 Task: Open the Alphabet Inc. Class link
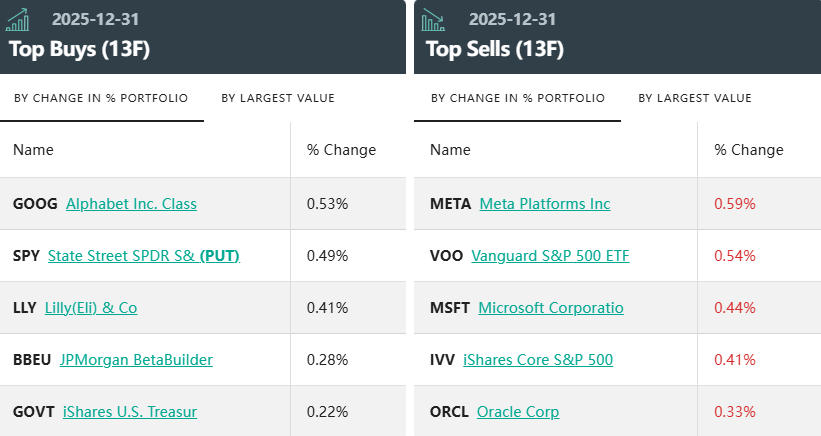tap(131, 204)
